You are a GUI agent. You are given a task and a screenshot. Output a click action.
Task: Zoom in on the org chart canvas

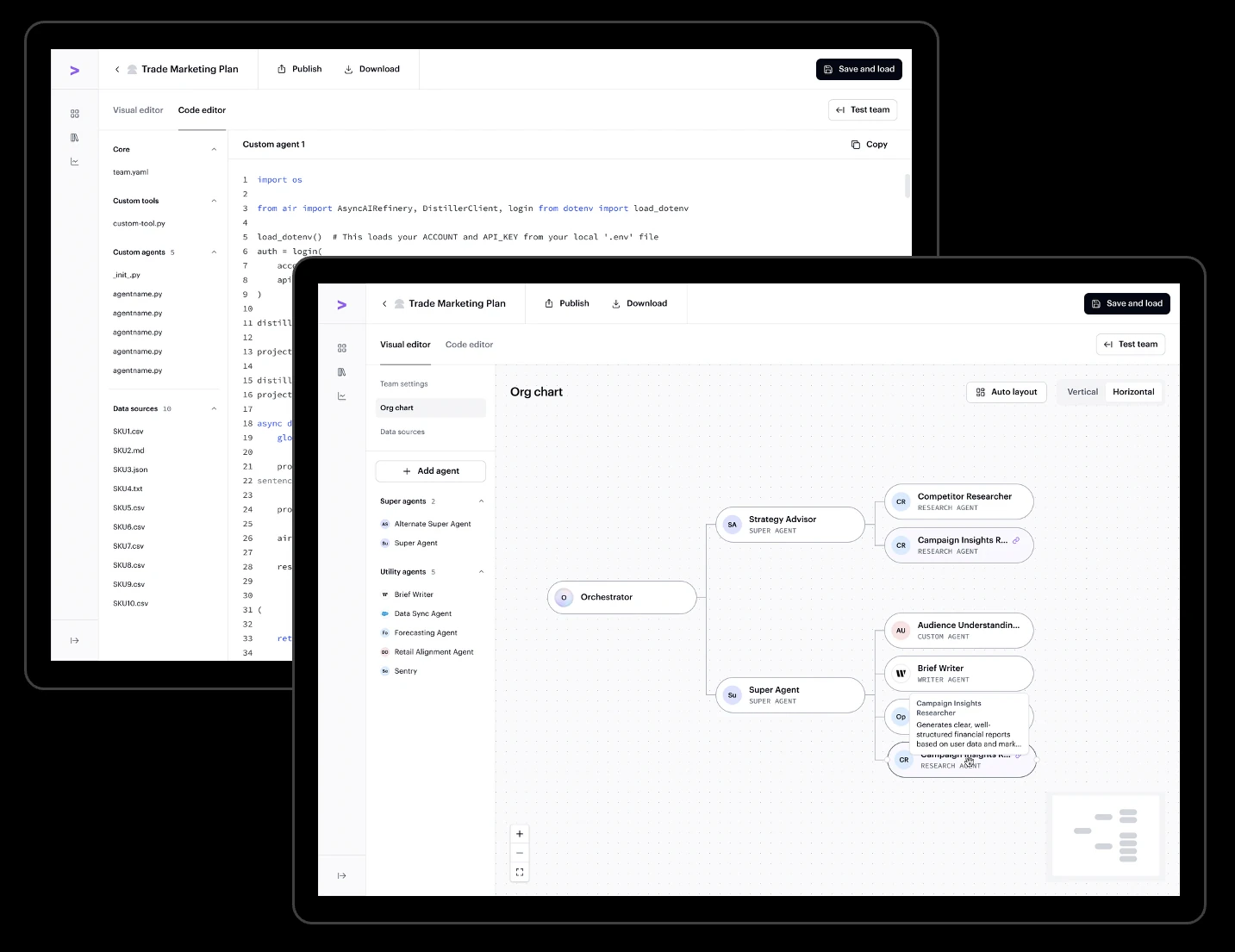520,834
